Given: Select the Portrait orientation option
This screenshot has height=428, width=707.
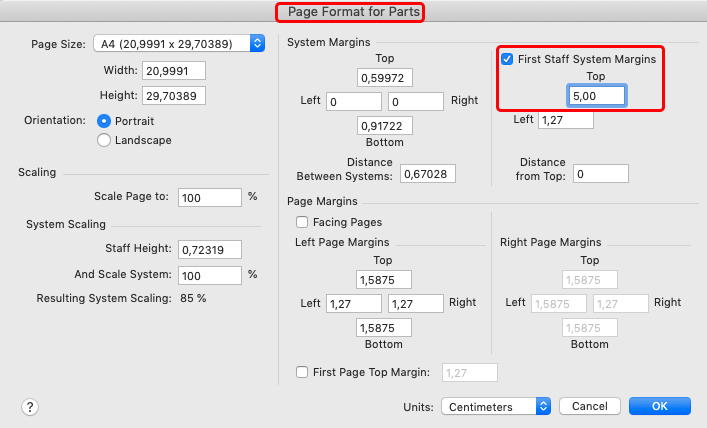Looking at the screenshot, I should point(104,120).
